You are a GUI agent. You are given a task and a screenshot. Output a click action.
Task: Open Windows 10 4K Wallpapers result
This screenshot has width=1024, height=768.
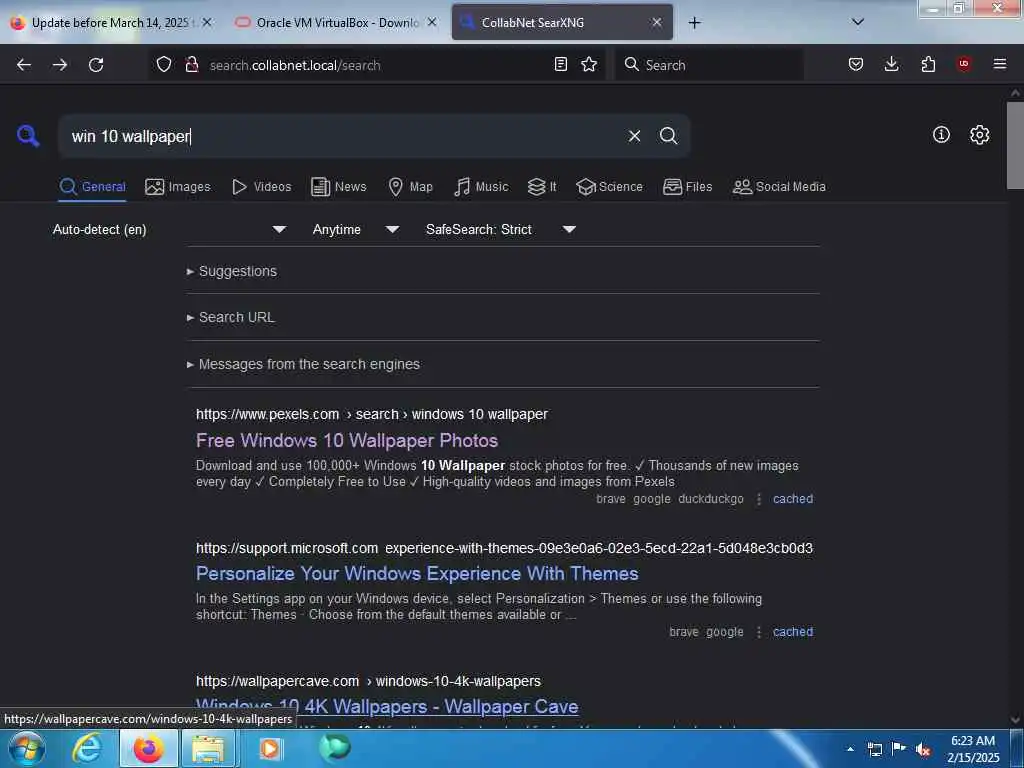click(387, 707)
